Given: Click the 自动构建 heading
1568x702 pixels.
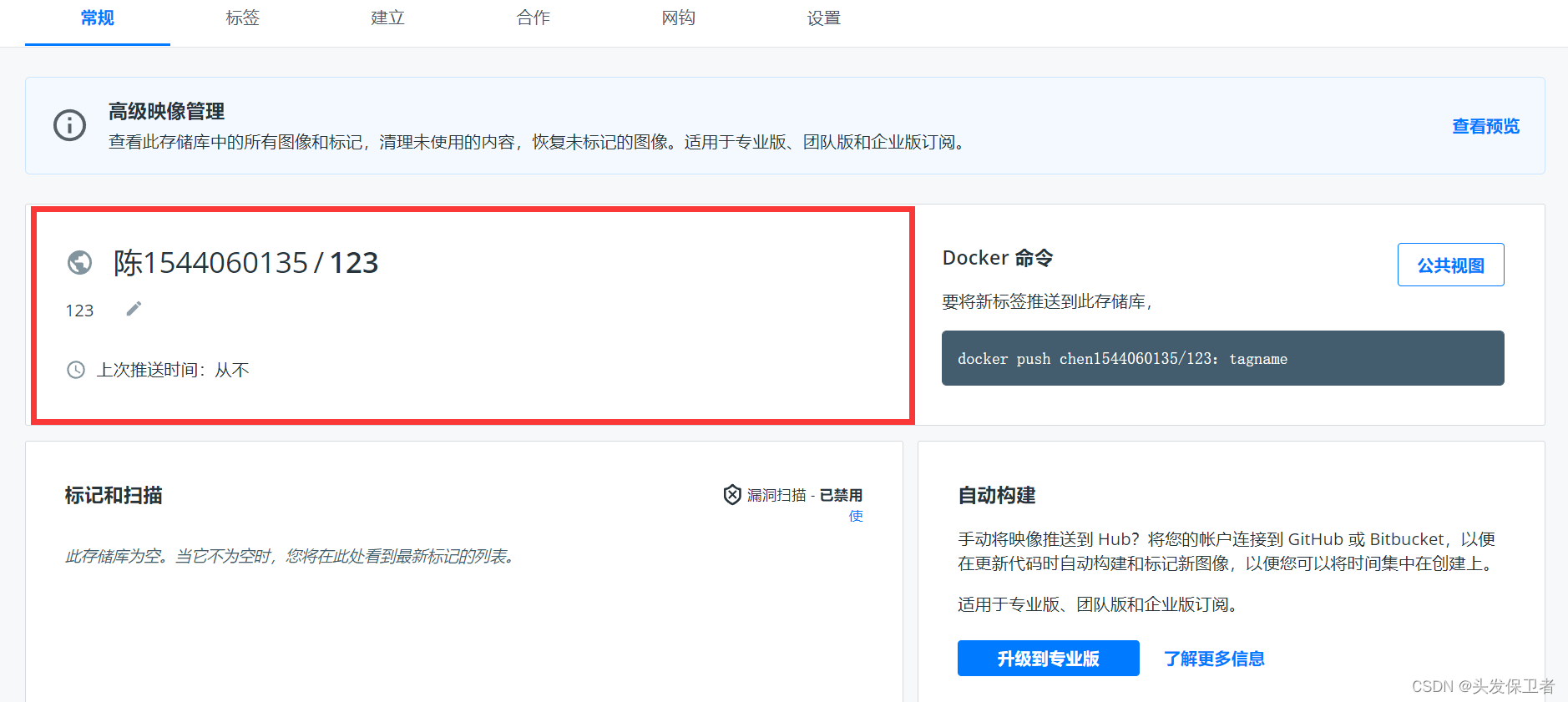Looking at the screenshot, I should click(997, 495).
